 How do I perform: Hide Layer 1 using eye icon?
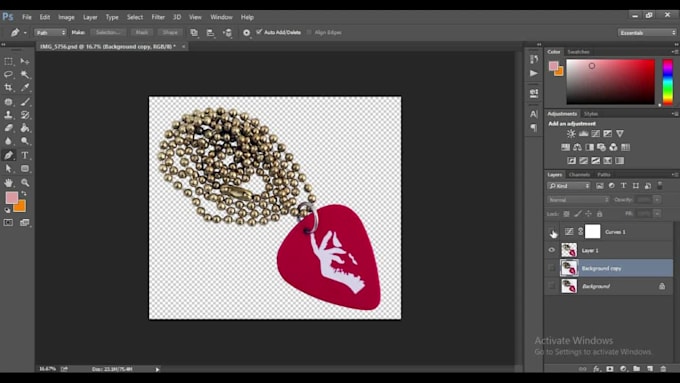coord(552,250)
